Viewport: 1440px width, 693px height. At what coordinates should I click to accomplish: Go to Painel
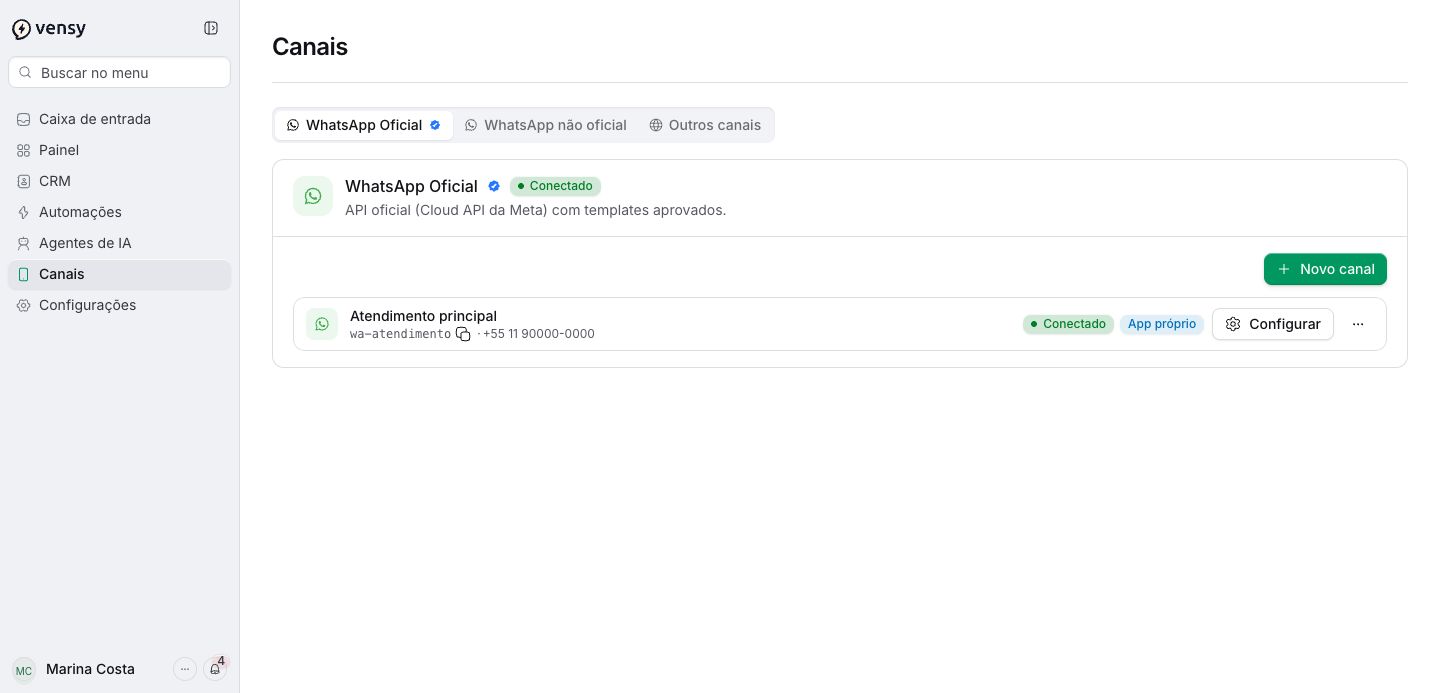120,150
